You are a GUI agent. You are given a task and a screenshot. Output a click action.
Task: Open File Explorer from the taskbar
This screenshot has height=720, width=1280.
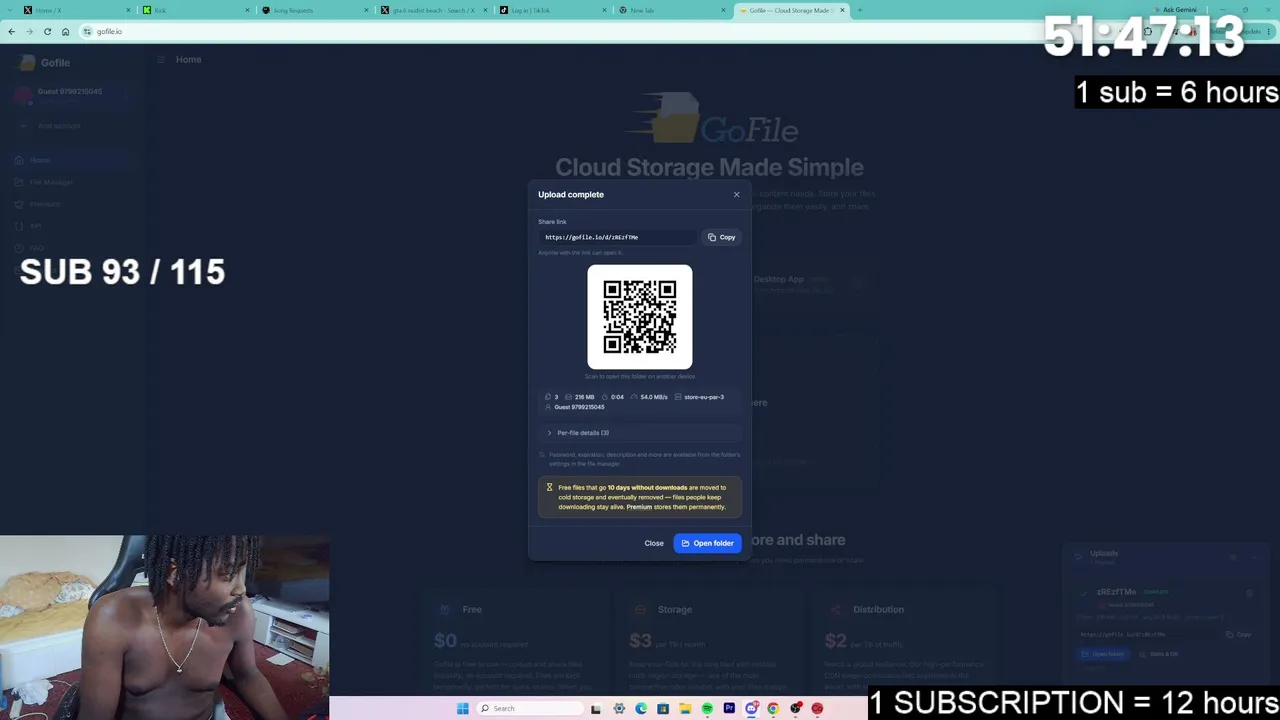click(685, 709)
